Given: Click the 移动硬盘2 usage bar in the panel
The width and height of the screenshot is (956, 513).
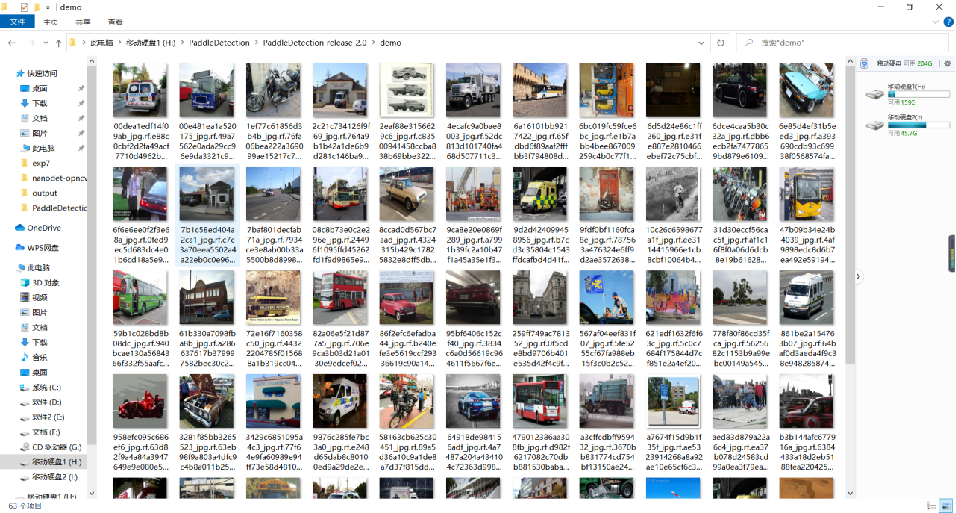Looking at the screenshot, I should [x=919, y=125].
